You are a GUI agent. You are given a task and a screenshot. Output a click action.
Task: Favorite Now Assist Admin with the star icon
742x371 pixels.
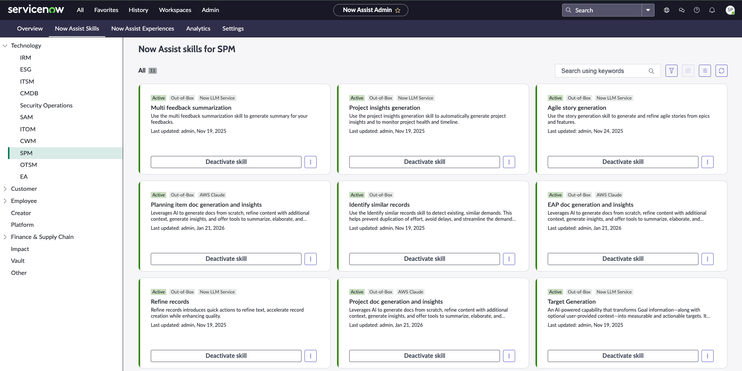point(398,10)
